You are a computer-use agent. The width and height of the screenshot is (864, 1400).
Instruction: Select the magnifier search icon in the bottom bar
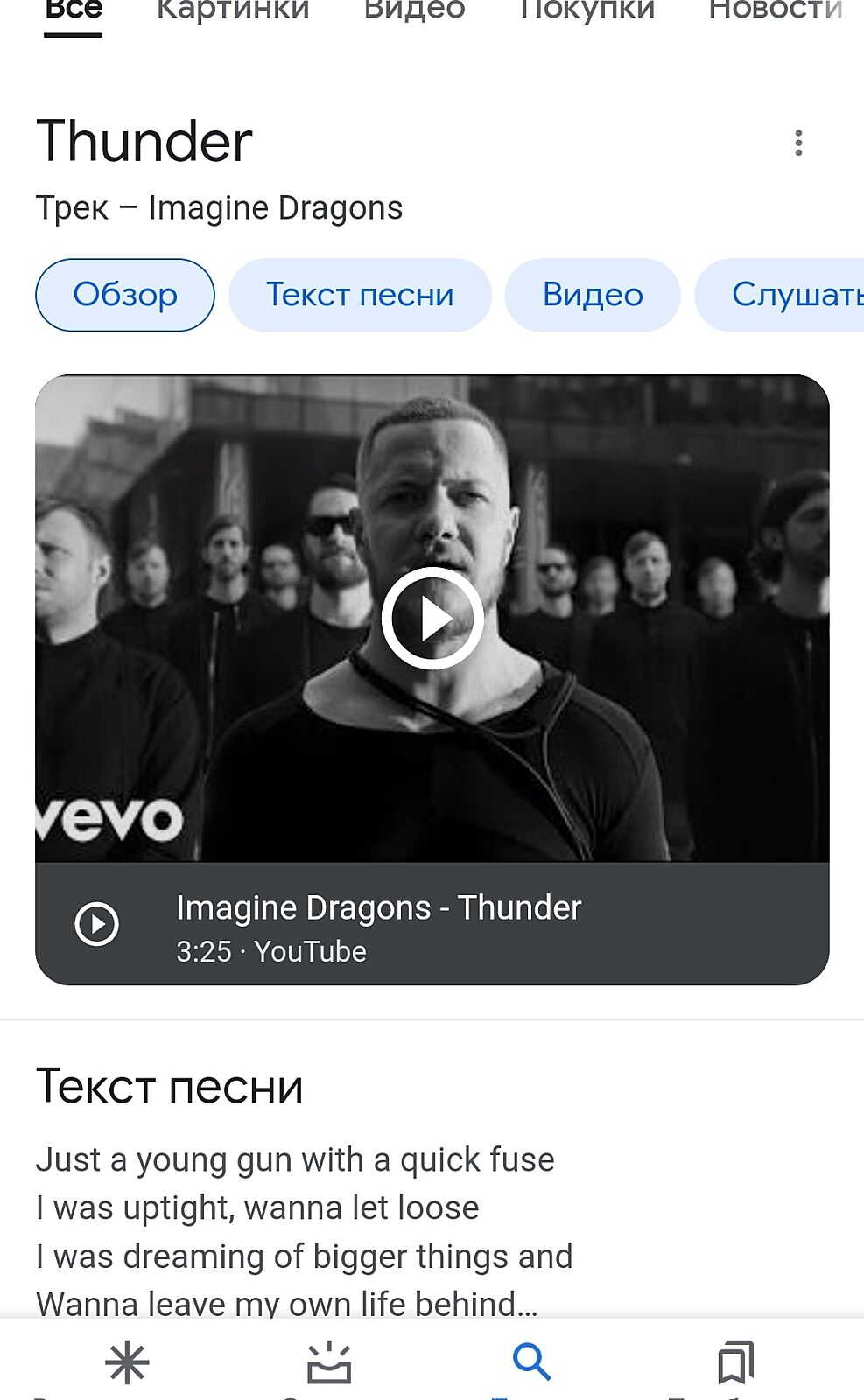tap(531, 1362)
